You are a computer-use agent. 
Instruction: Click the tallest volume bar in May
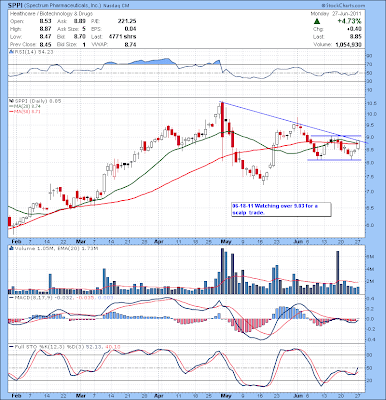(222, 271)
